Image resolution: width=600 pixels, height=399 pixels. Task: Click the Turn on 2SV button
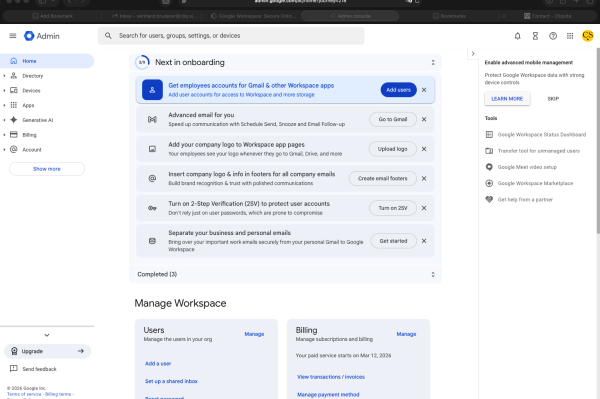coord(393,208)
